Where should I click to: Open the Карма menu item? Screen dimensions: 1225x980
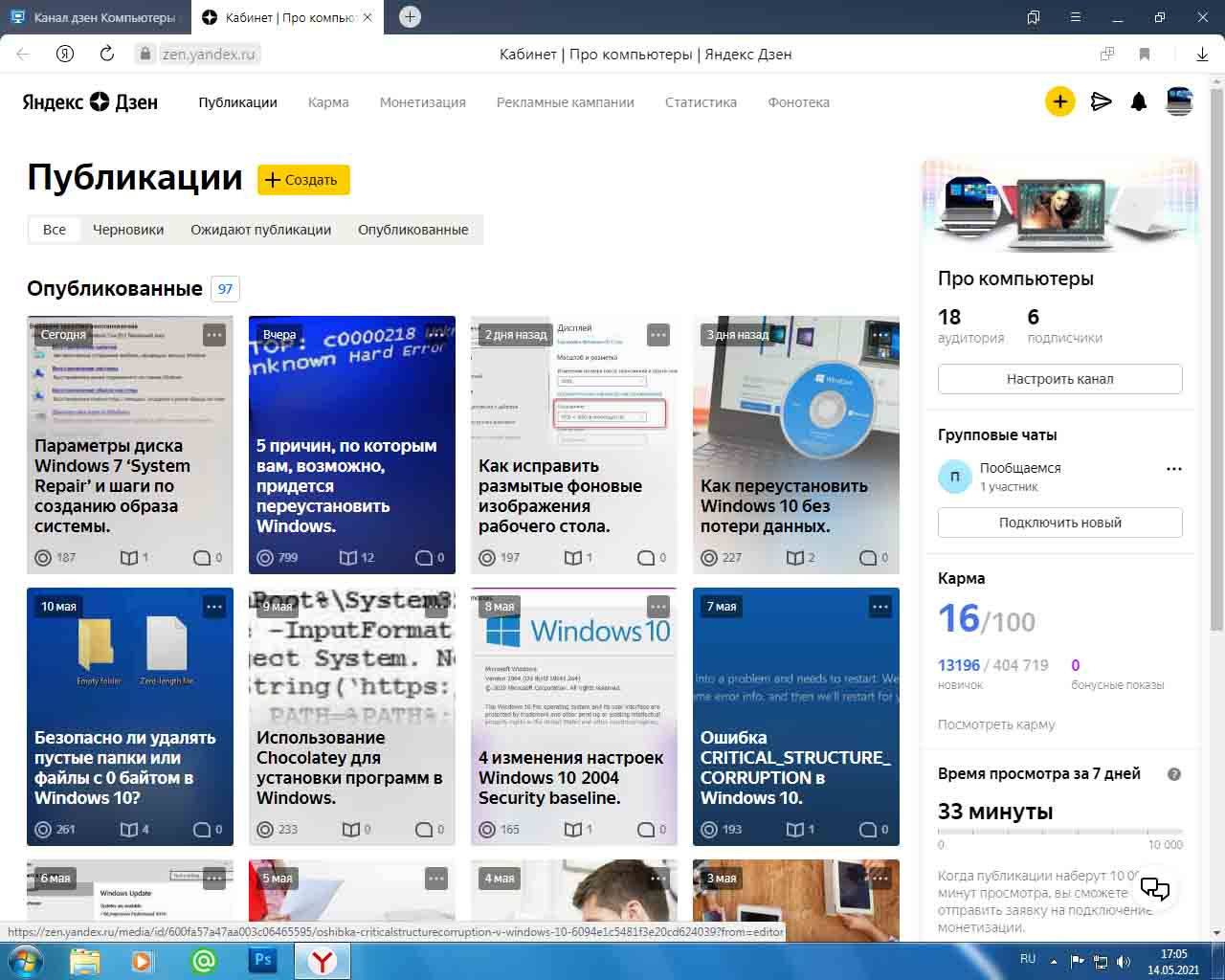(328, 102)
